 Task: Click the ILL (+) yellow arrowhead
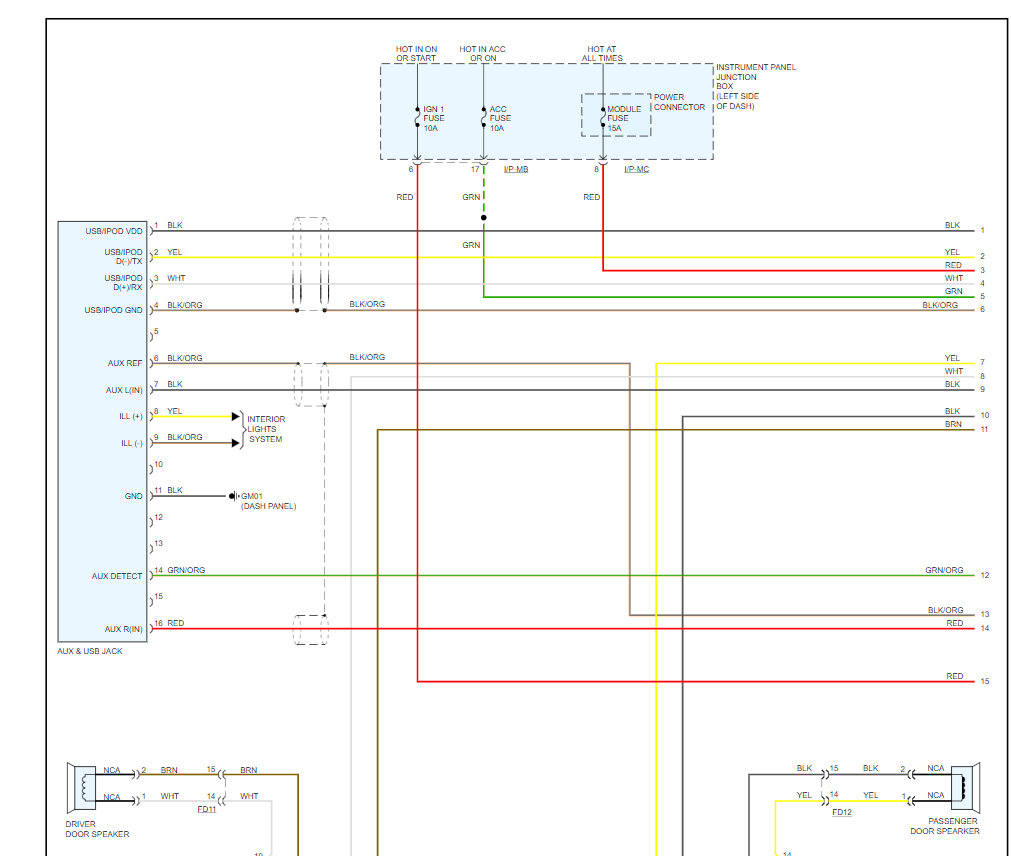coord(235,416)
